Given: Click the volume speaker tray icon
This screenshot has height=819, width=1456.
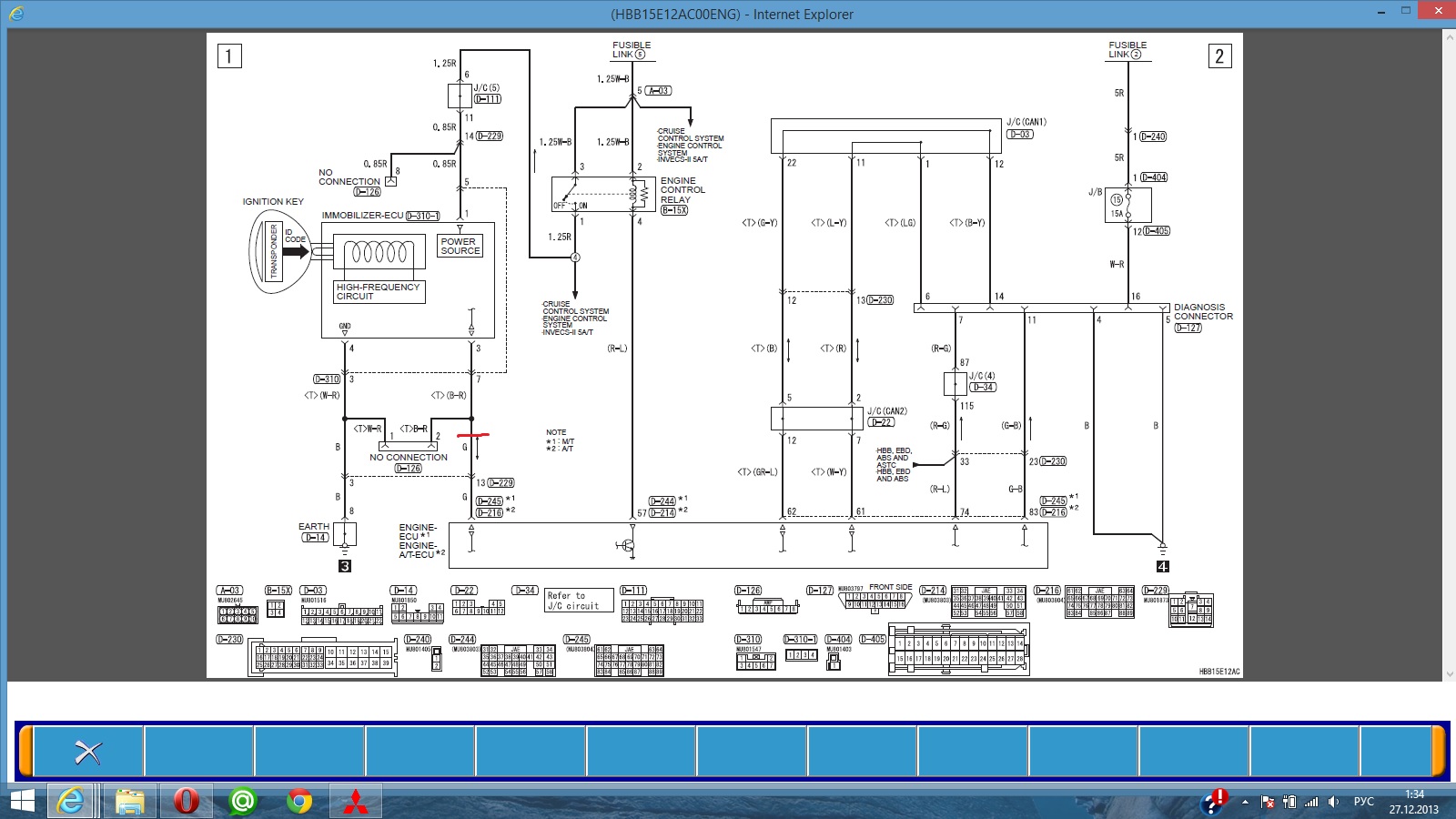Looking at the screenshot, I should pos(1333,802).
